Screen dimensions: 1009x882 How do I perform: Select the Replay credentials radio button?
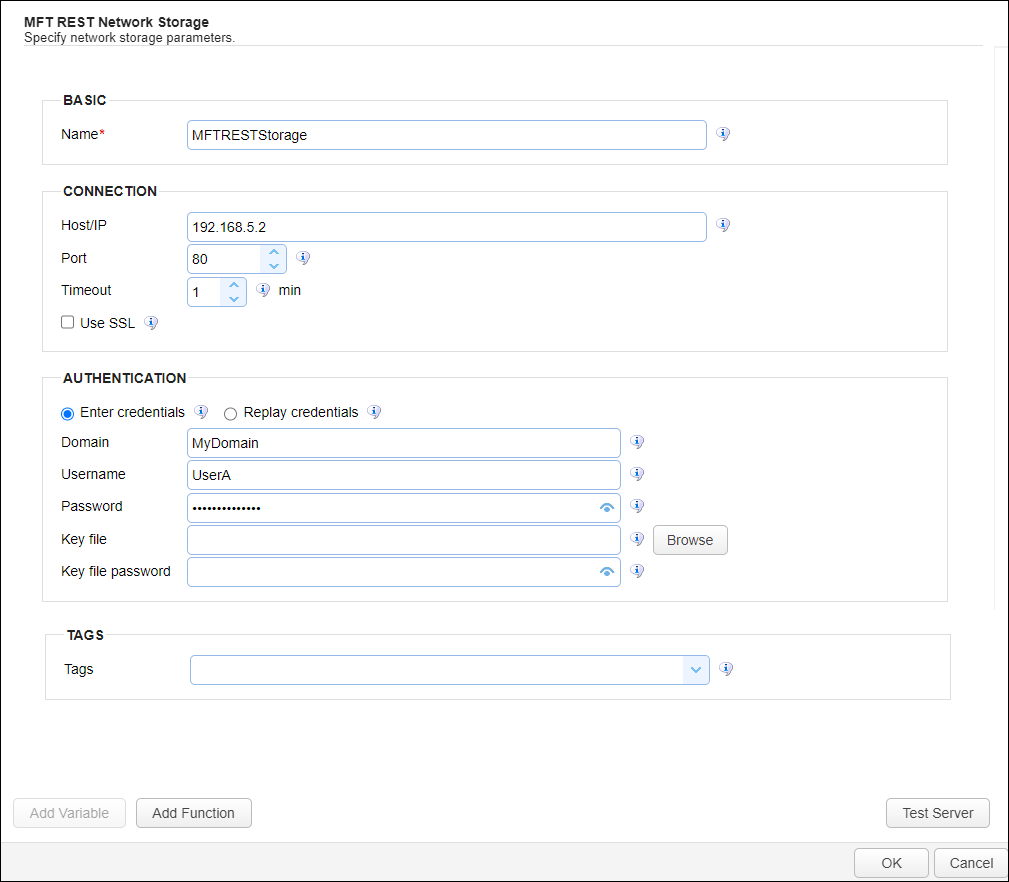[230, 414]
